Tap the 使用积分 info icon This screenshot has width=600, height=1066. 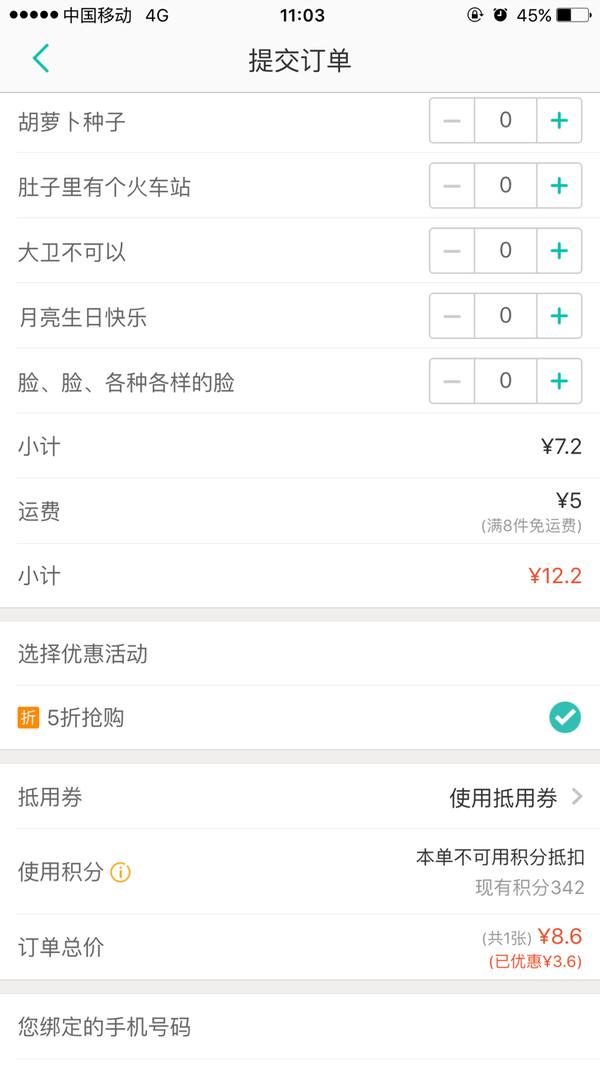tap(120, 872)
